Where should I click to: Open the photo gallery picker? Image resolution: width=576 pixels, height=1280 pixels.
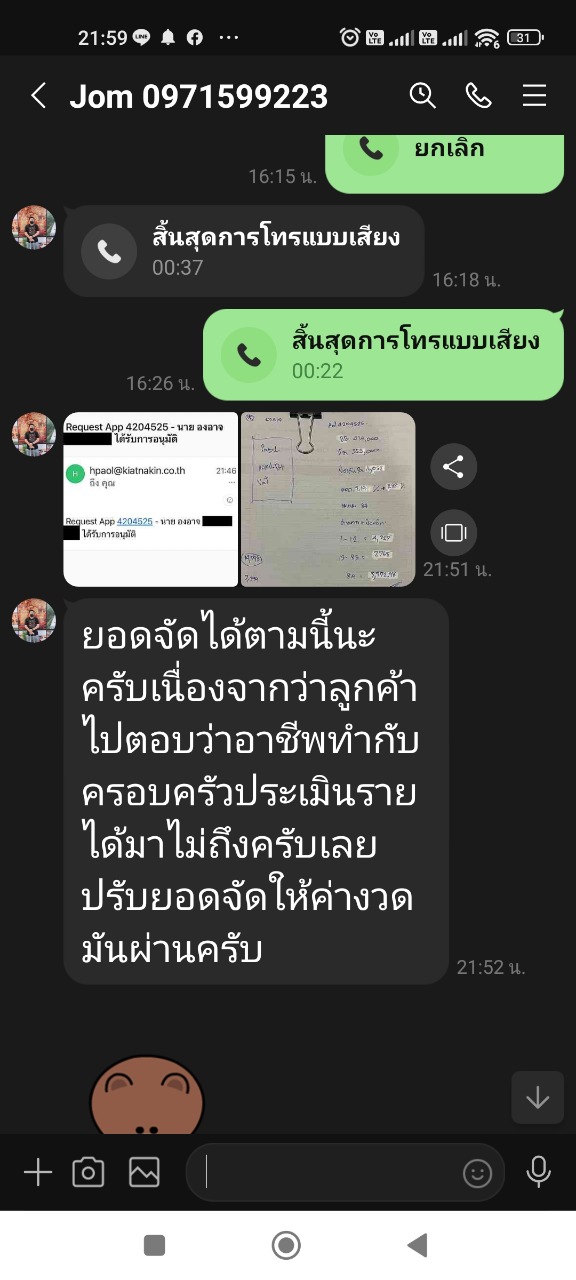144,1172
